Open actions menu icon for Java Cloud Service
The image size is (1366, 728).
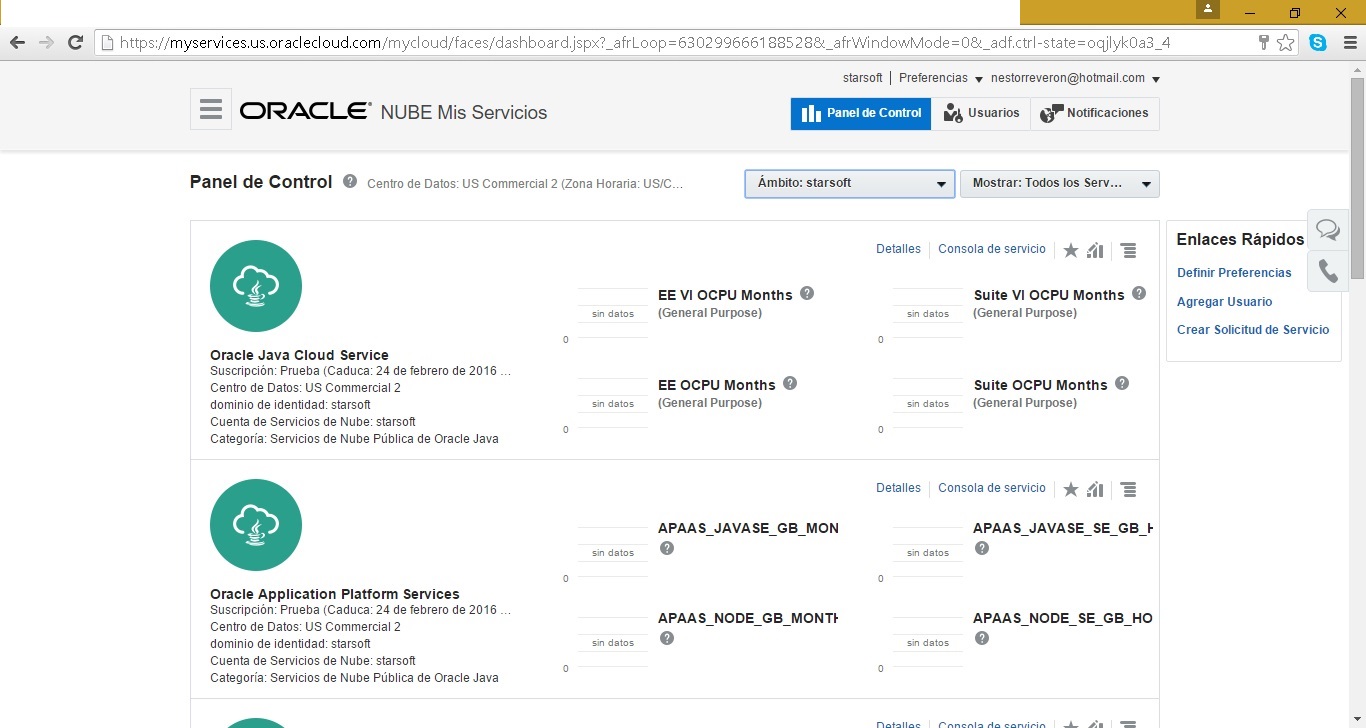pyautogui.click(x=1128, y=250)
